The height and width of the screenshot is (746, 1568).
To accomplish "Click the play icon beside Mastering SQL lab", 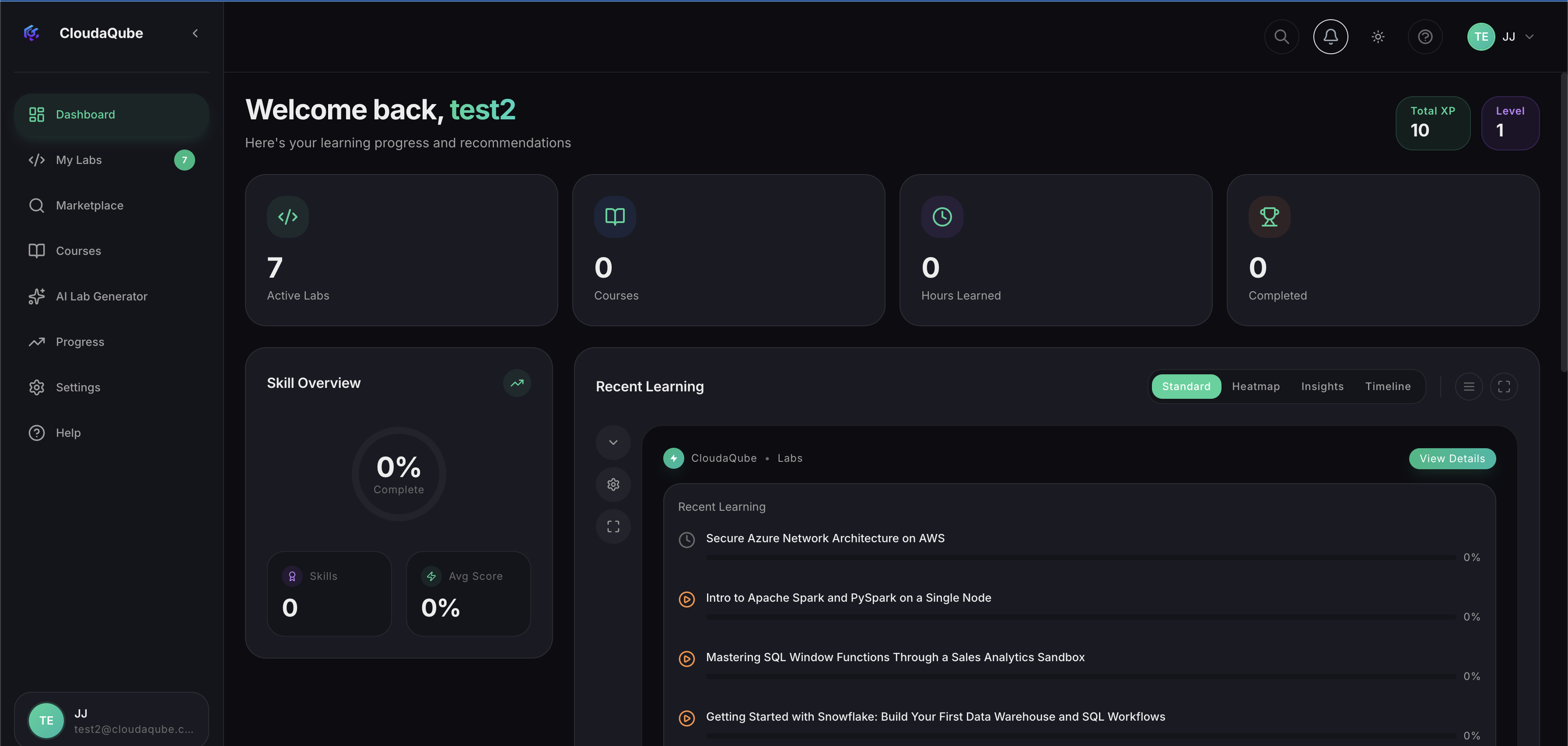I will (686, 659).
